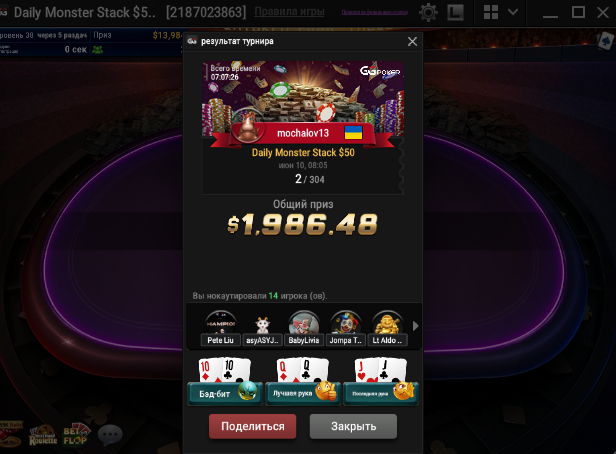Expand the dropdown arrow beside grid icon
616x454 pixels.
tap(513, 12)
